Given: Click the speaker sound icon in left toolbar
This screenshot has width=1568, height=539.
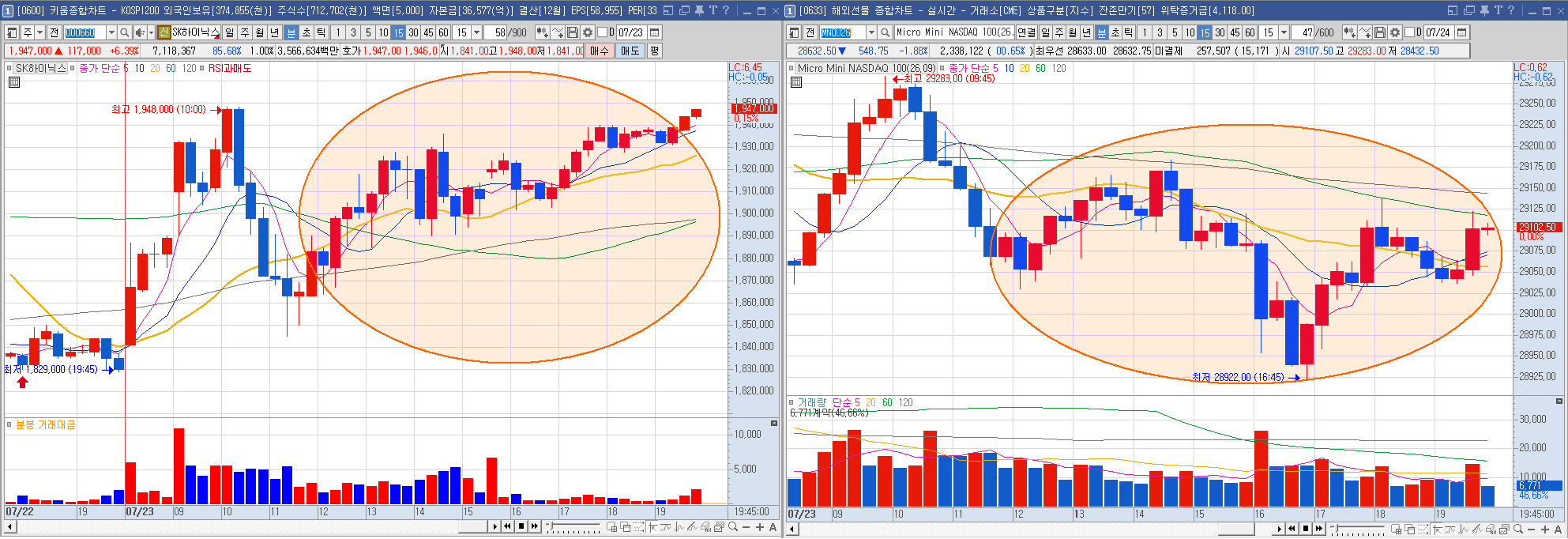Looking at the screenshot, I should 140,32.
